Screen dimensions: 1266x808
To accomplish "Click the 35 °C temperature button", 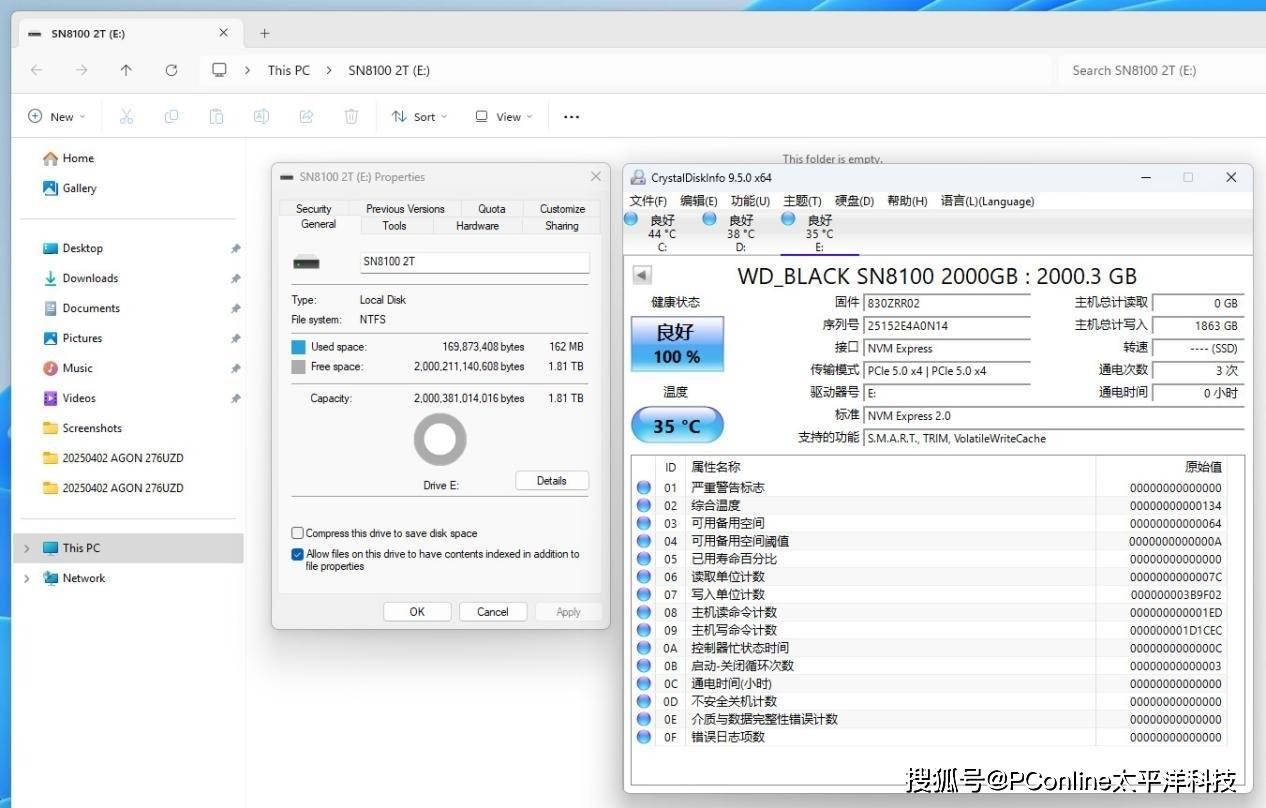I will point(677,426).
